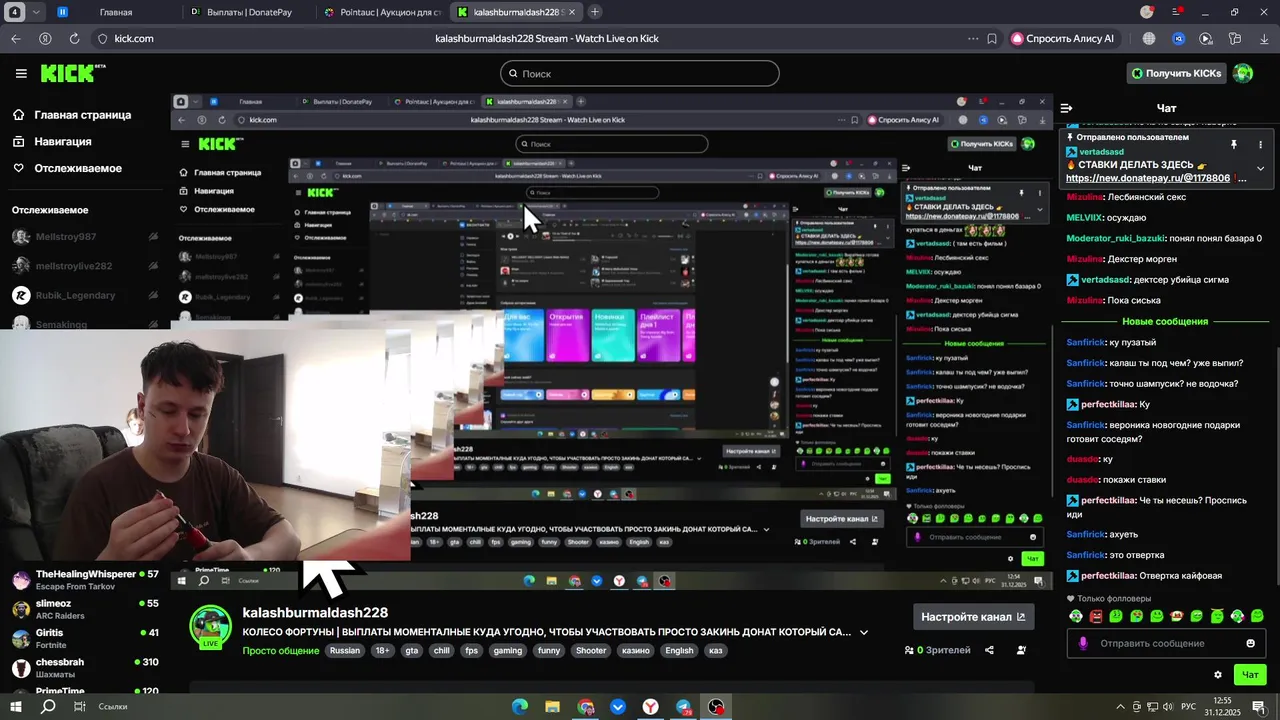This screenshot has width=1280, height=720.
Task: Click the Russian tag
Action: (x=344, y=650)
